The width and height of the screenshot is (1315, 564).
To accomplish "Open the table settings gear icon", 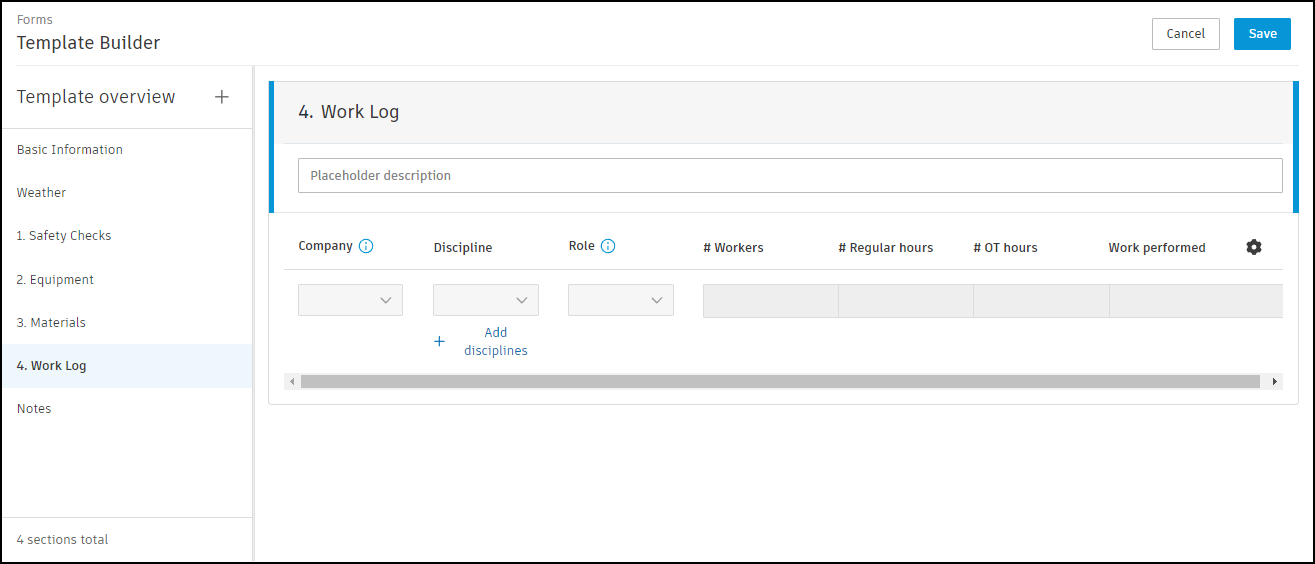I will click(1254, 247).
